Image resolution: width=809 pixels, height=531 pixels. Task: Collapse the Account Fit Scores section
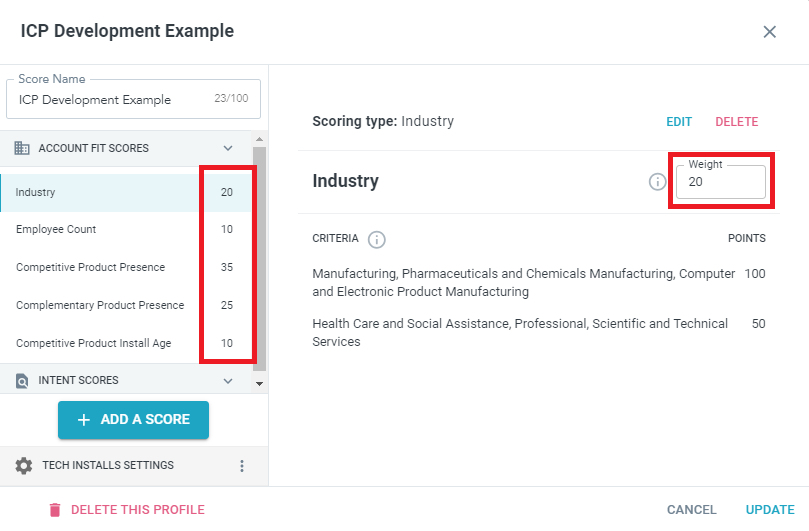tap(228, 148)
